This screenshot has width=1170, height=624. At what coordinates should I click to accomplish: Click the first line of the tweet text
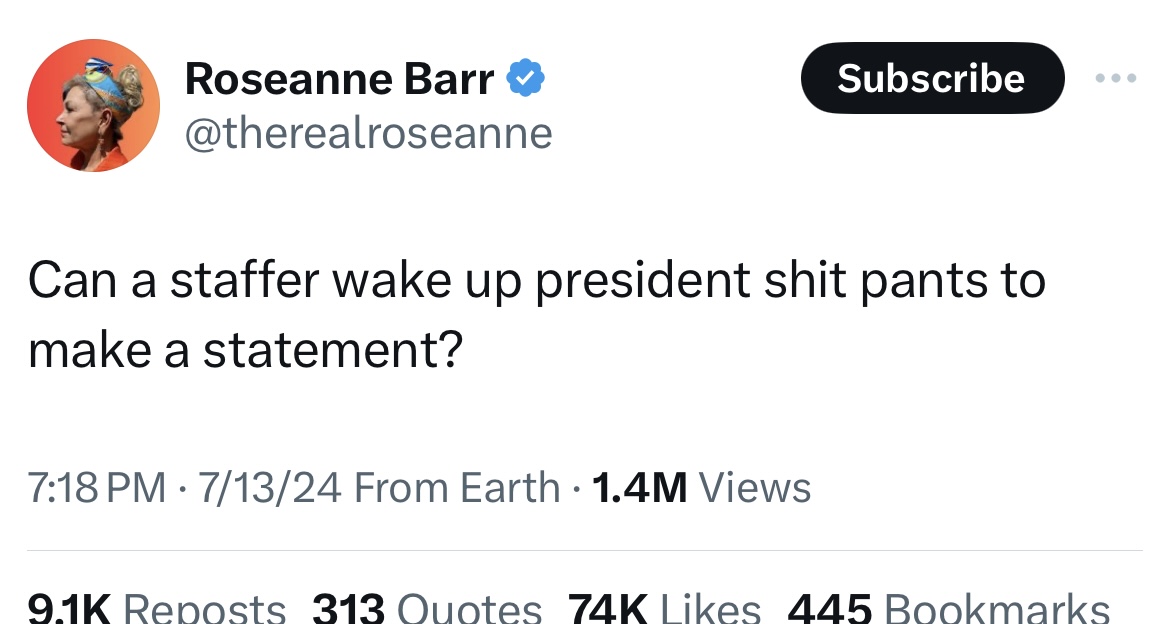click(536, 281)
